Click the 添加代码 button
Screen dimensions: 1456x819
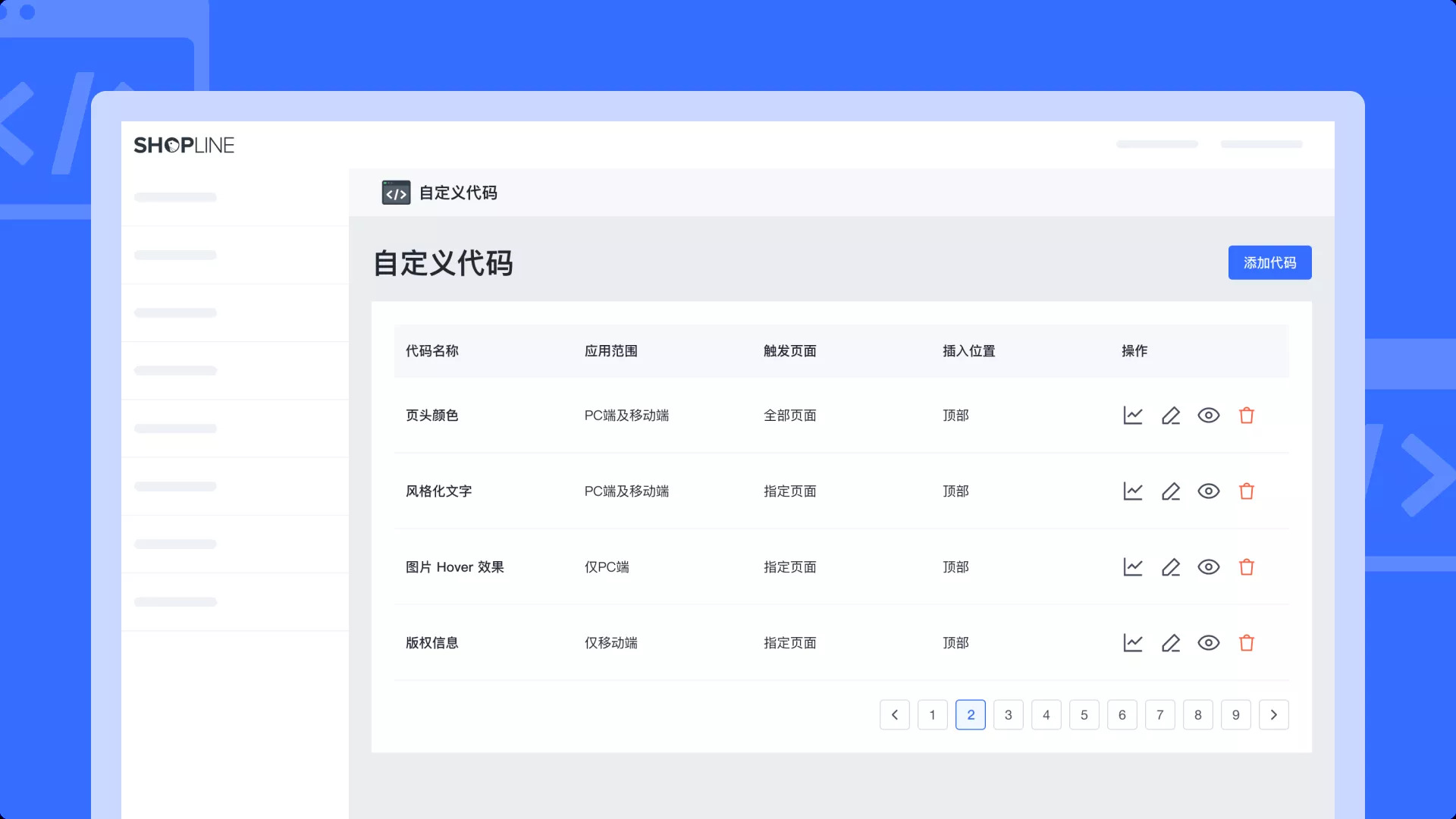coord(1269,262)
